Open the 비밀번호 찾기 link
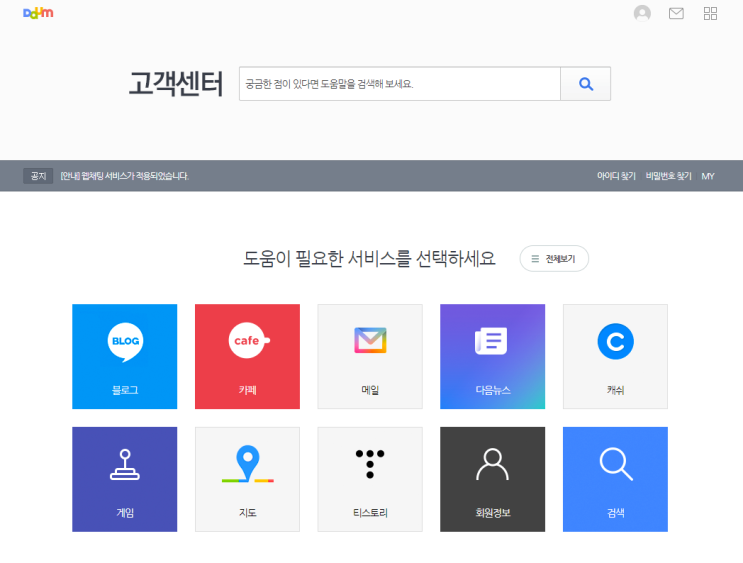This screenshot has width=743, height=563. point(669,176)
